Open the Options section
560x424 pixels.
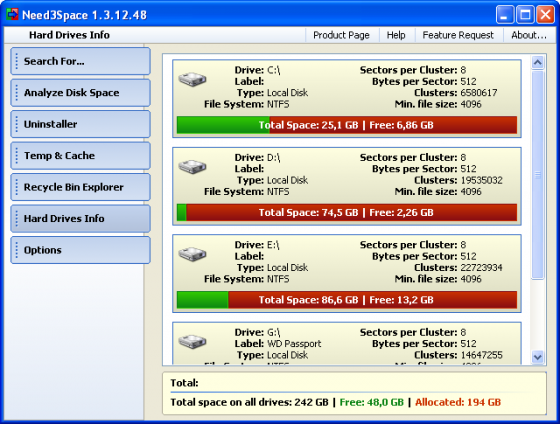click(80, 250)
